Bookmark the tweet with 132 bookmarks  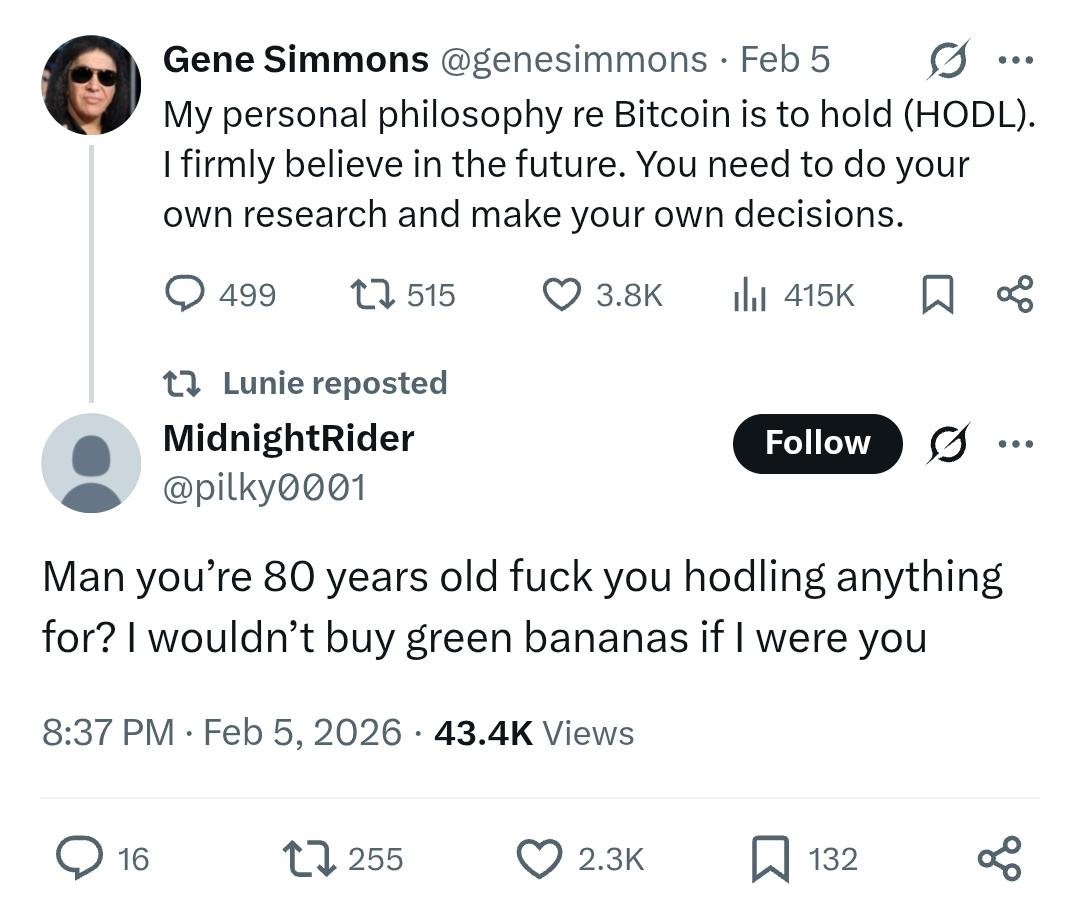pyautogui.click(x=770, y=858)
